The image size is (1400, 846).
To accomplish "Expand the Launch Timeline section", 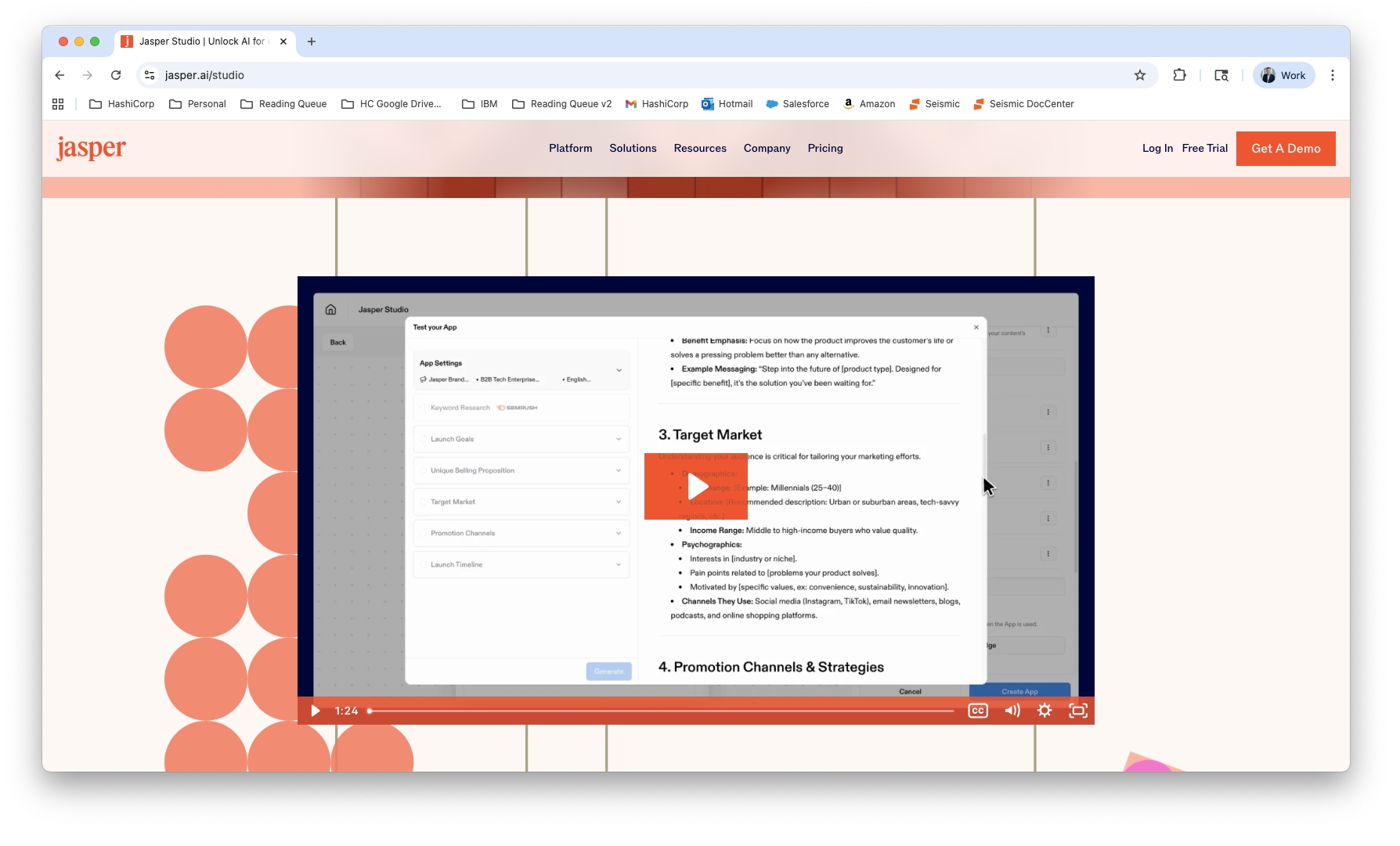I will click(521, 564).
